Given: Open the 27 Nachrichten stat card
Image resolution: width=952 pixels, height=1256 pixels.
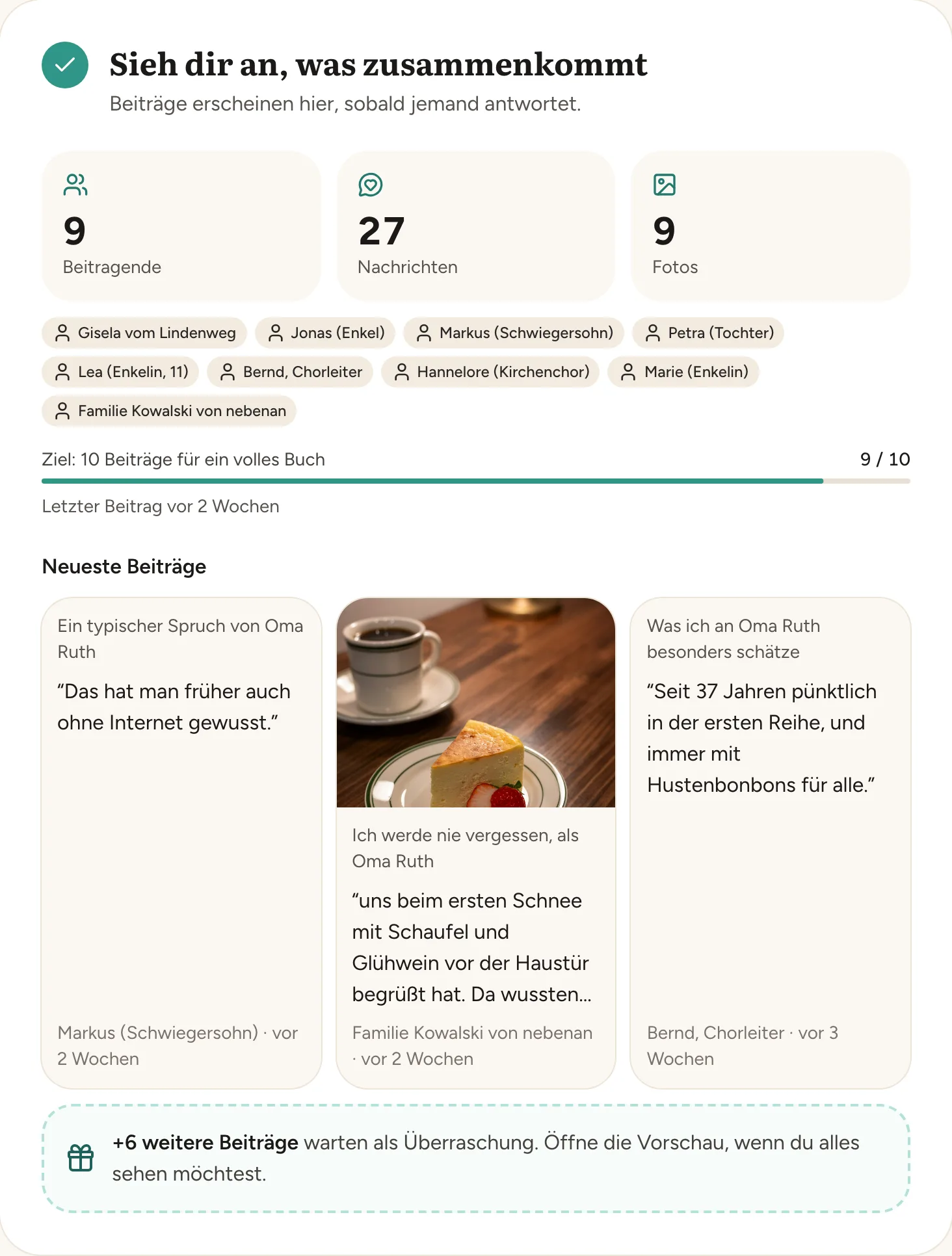Looking at the screenshot, I should click(476, 226).
